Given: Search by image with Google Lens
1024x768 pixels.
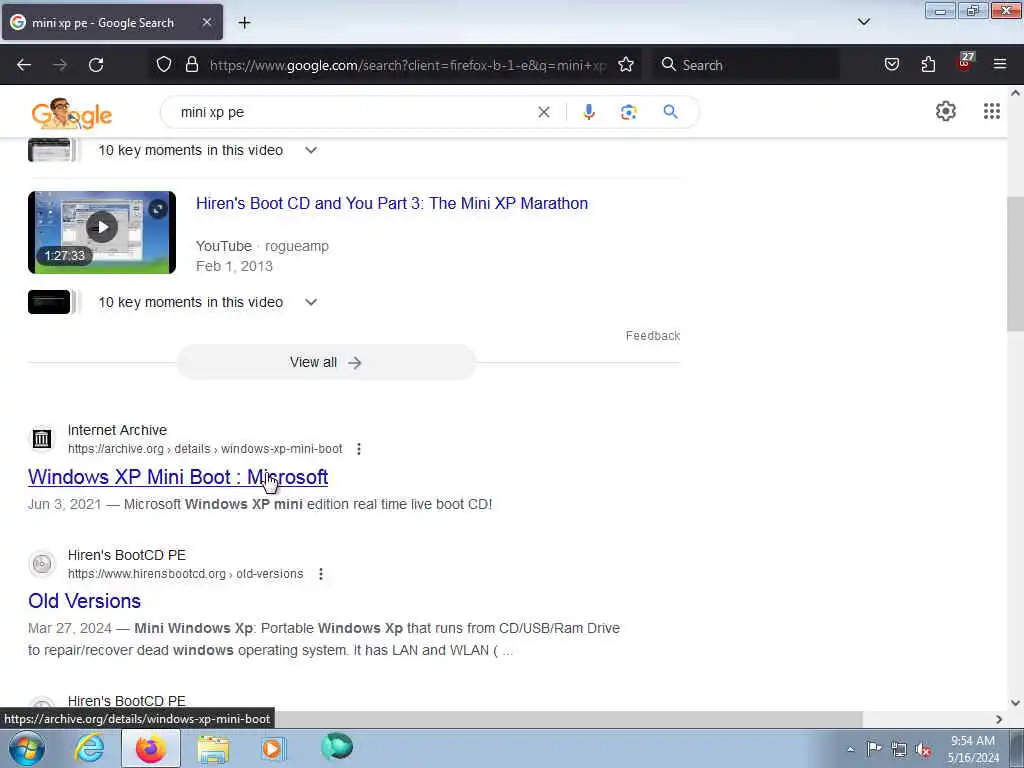Looking at the screenshot, I should 628,112.
